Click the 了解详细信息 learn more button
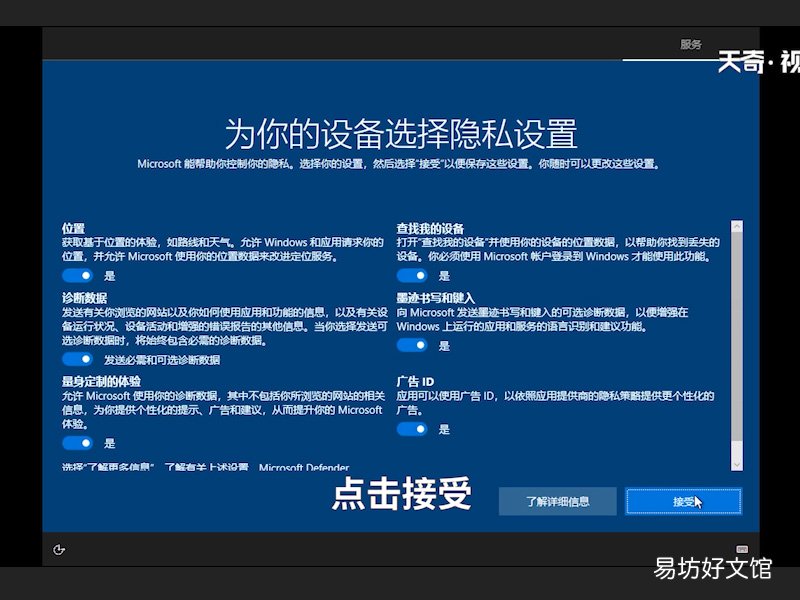800x600 pixels. coord(558,501)
